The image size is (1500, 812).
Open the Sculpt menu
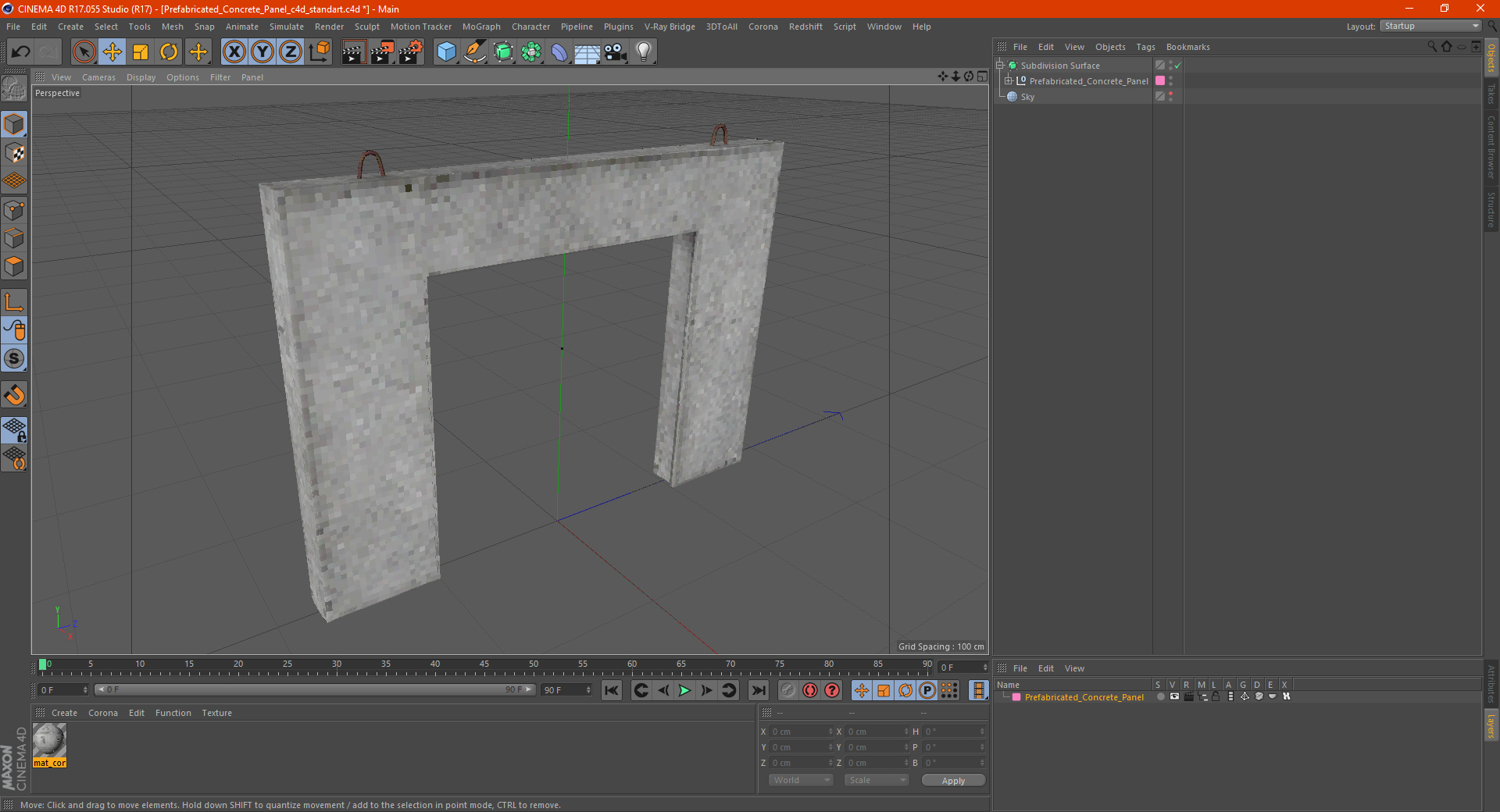(366, 27)
